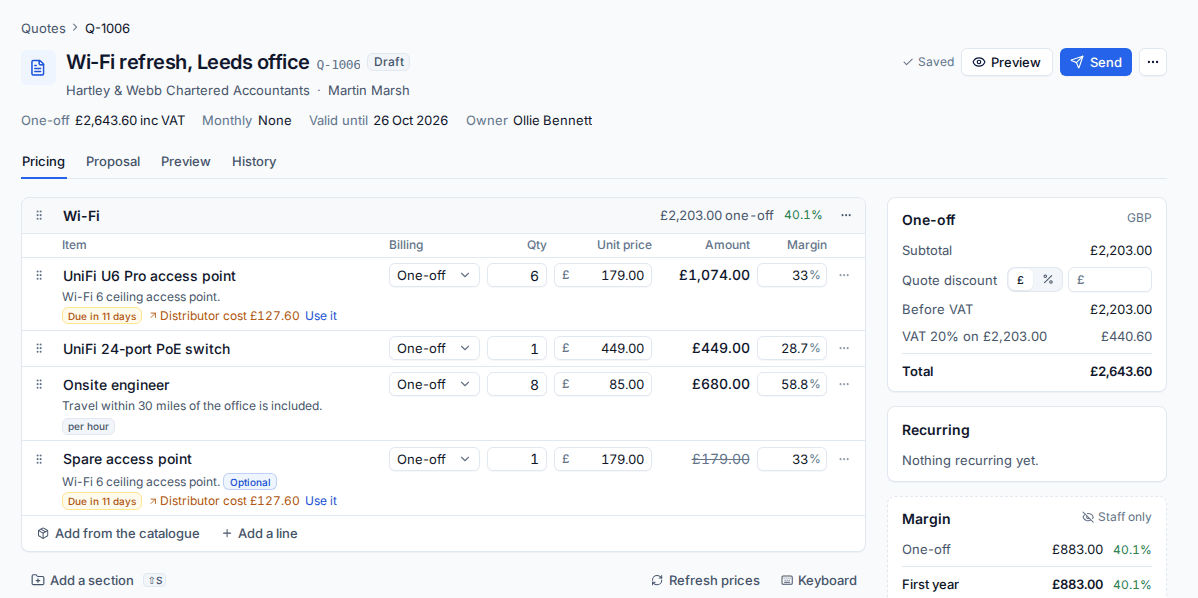Click unit price field showing 449.00

(603, 348)
